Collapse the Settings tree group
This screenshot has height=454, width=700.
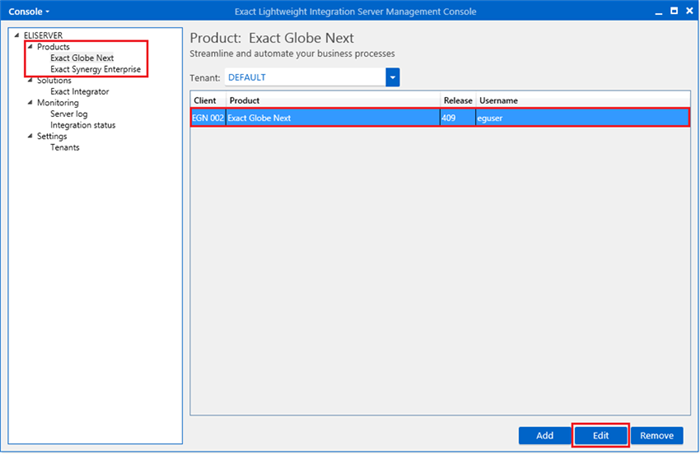(30, 136)
